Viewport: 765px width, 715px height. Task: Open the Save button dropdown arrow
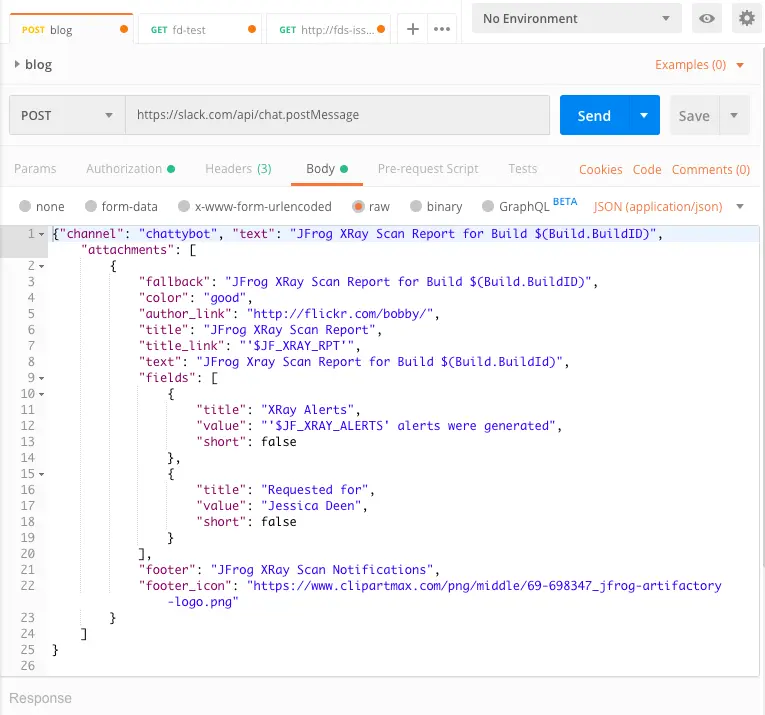click(734, 116)
